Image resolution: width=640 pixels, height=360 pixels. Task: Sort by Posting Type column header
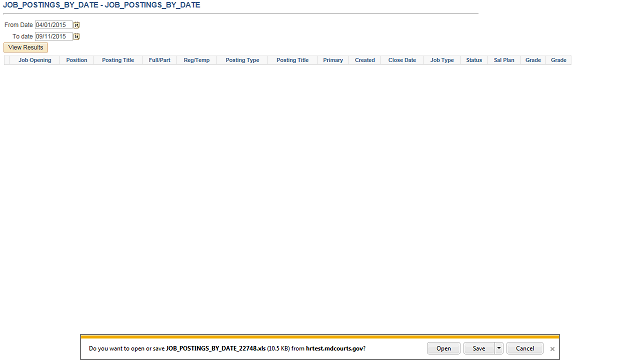[242, 60]
